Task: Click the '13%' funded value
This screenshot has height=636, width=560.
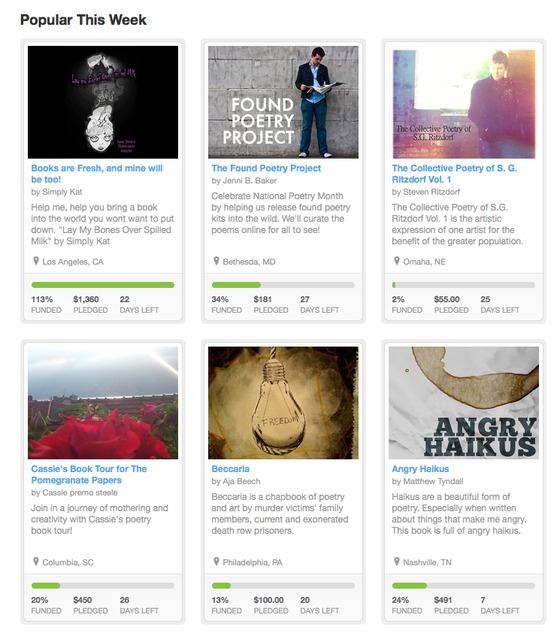Action: tap(220, 600)
